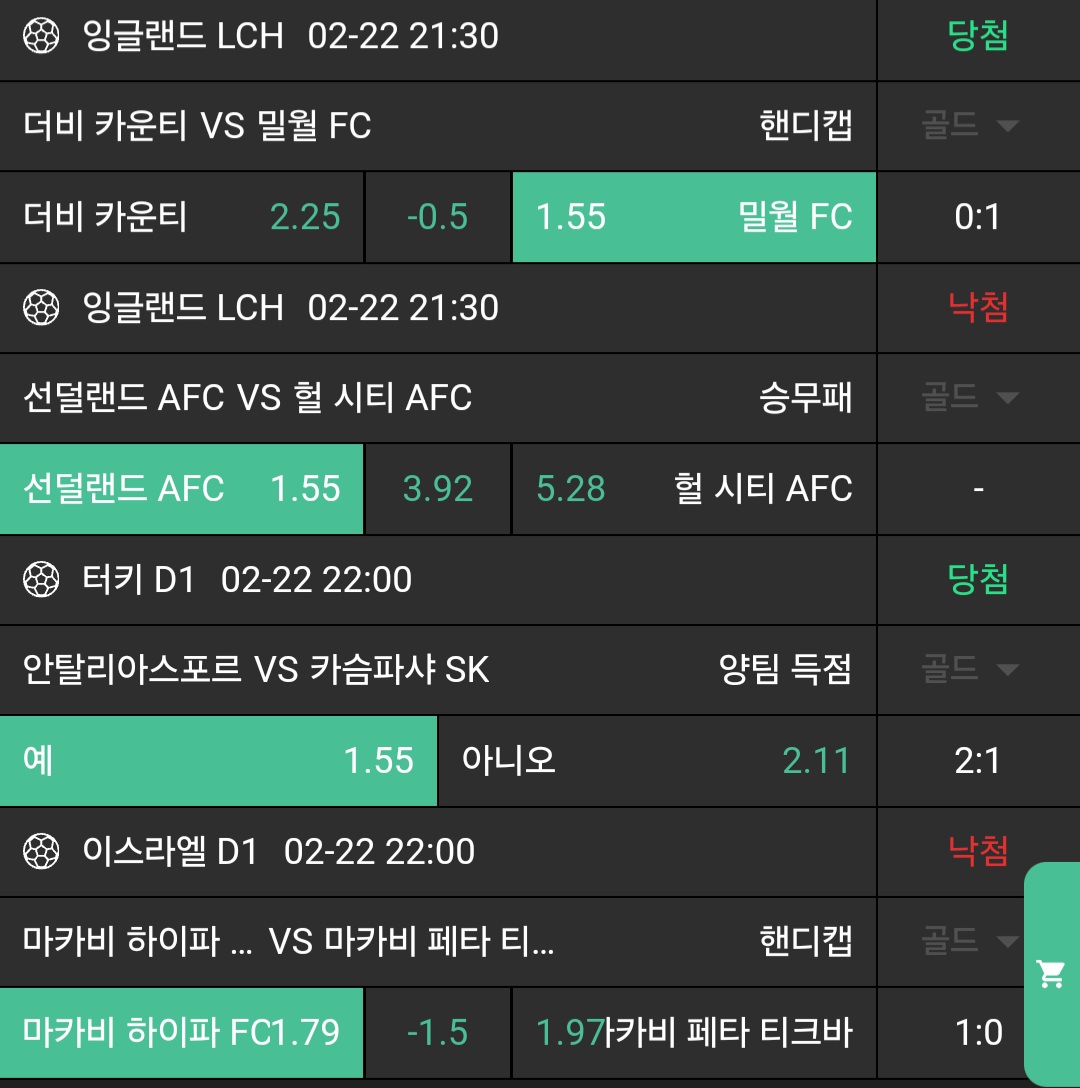
Task: Click the -1.5 handicap value cell
Action: click(x=438, y=1033)
